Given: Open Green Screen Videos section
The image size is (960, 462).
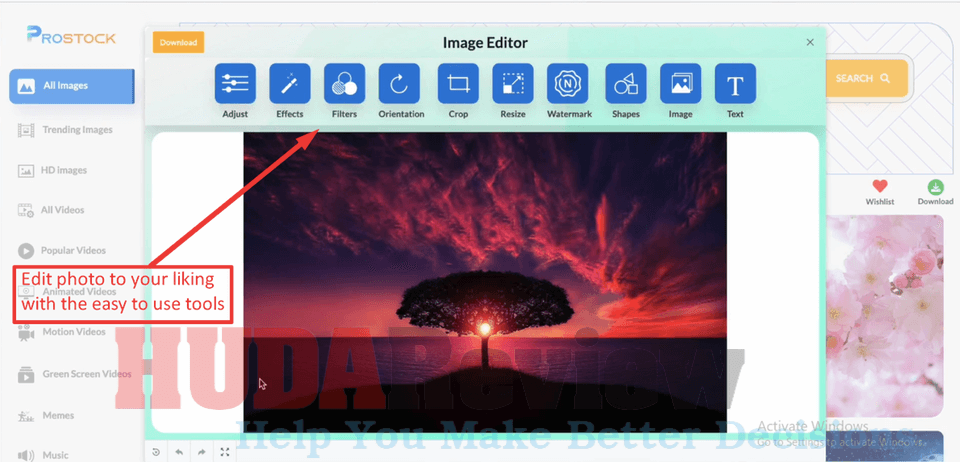Looking at the screenshot, I should (x=74, y=374).
